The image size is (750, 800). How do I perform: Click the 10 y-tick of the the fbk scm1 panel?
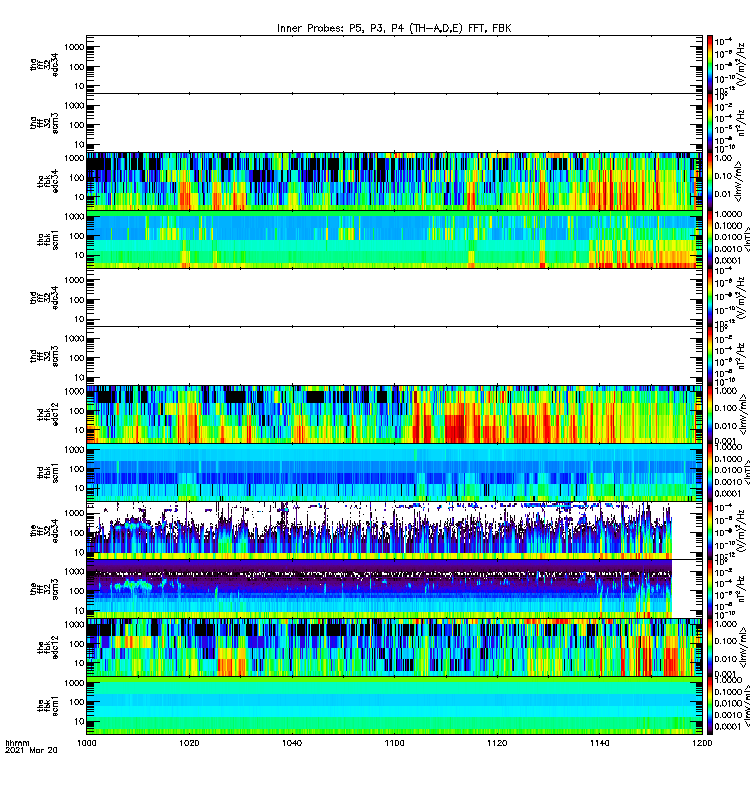79,721
